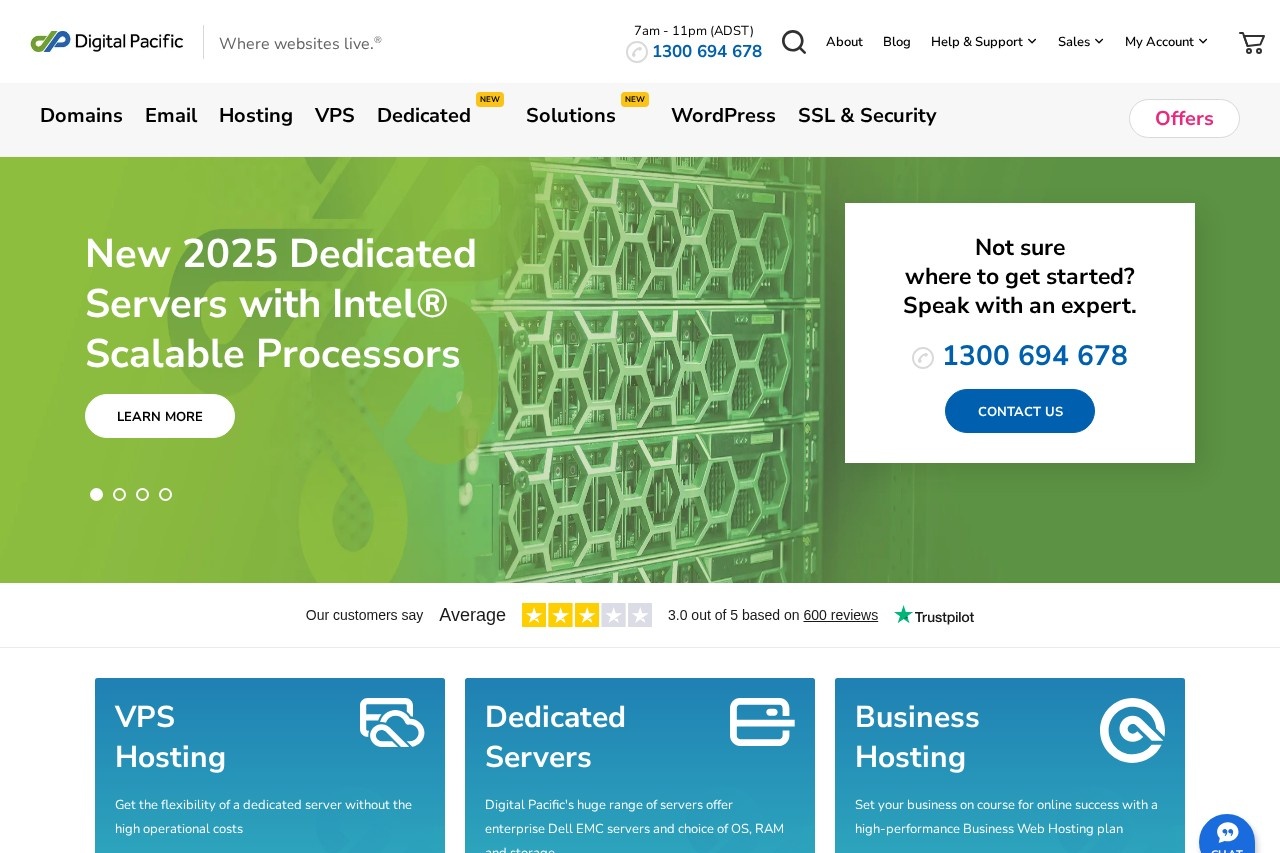This screenshot has width=1280, height=853.
Task: Click the Trustpilot star rating bar
Action: pos(586,615)
